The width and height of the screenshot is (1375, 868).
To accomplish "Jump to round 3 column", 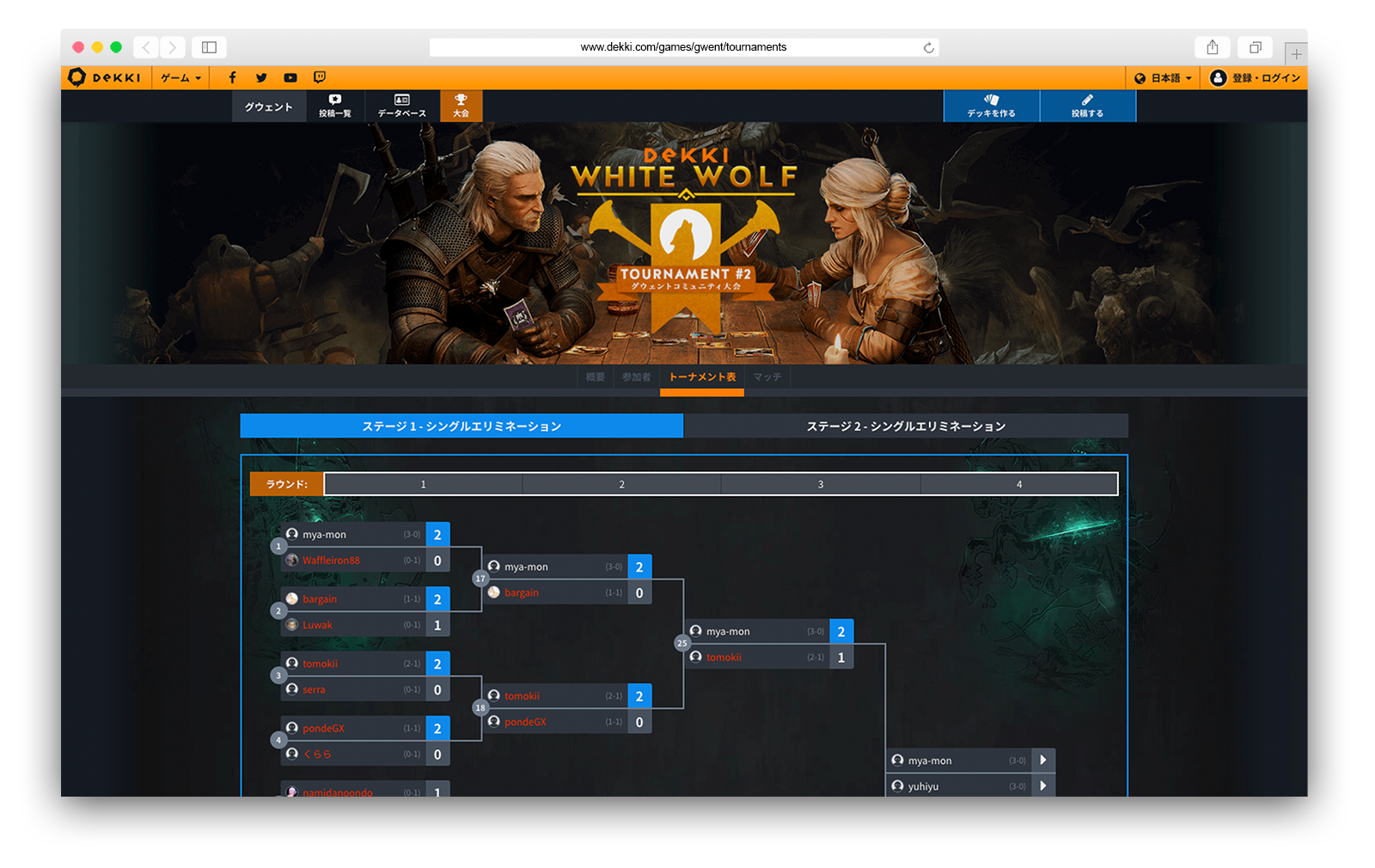I will coord(821,485).
